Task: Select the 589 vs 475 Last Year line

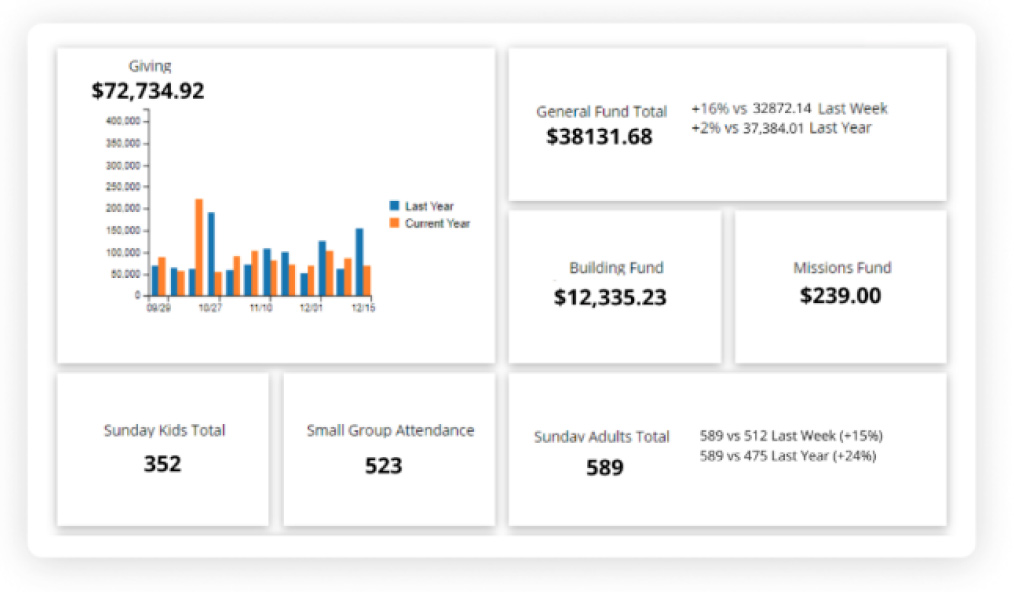Action: pyautogui.click(x=787, y=456)
